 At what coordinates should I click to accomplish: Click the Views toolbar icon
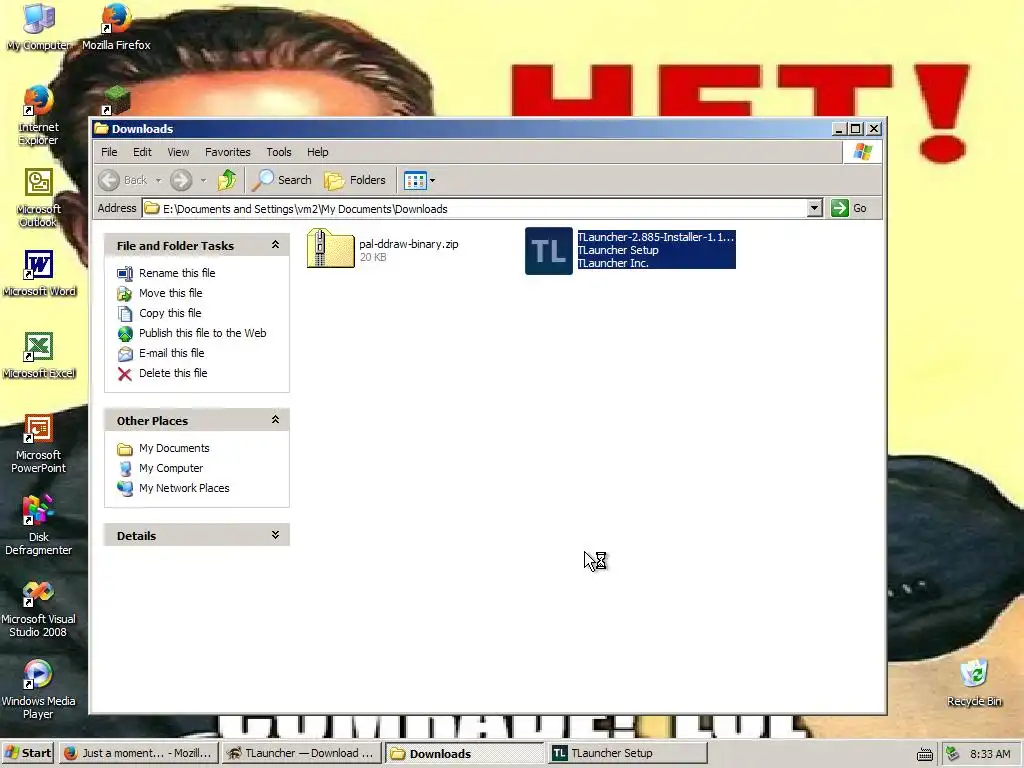tap(415, 180)
